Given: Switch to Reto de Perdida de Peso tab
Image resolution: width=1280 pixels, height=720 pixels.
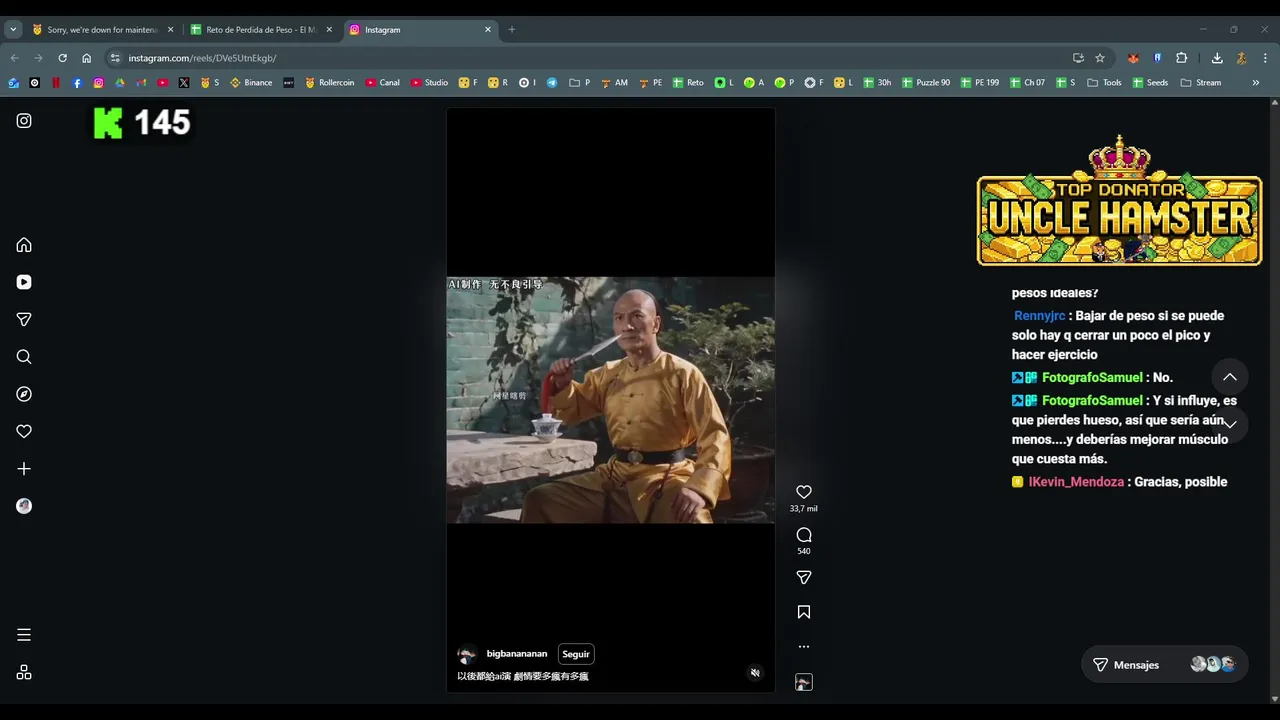Looking at the screenshot, I should pos(260,30).
